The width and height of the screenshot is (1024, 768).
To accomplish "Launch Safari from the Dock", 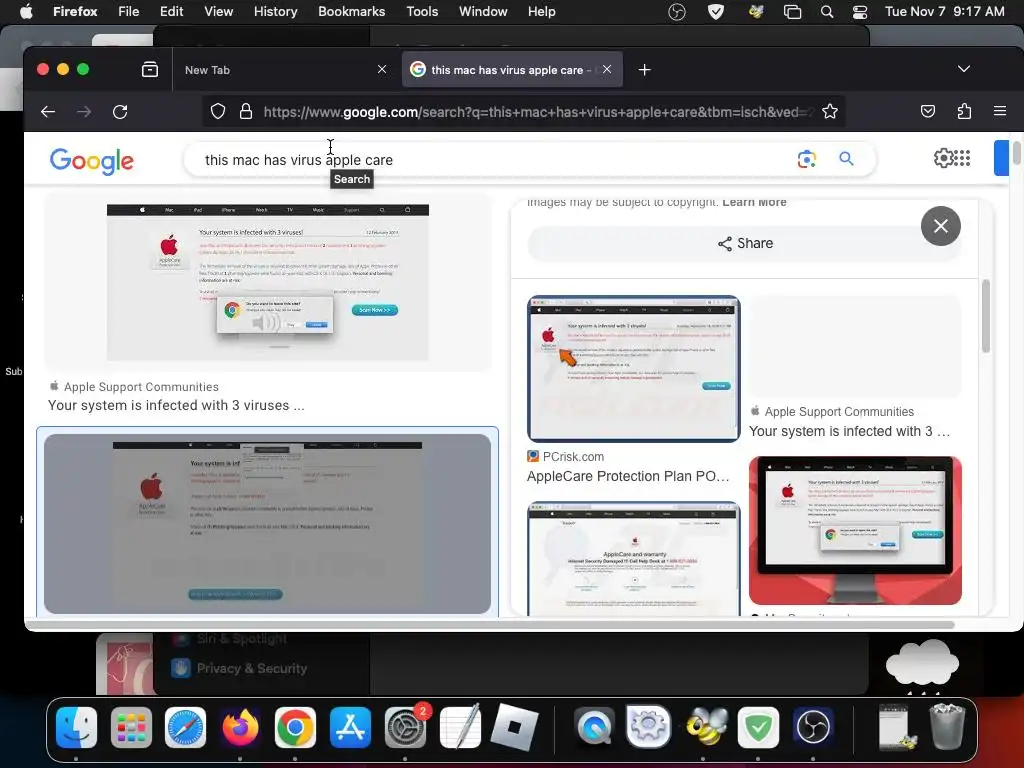I will click(185, 727).
